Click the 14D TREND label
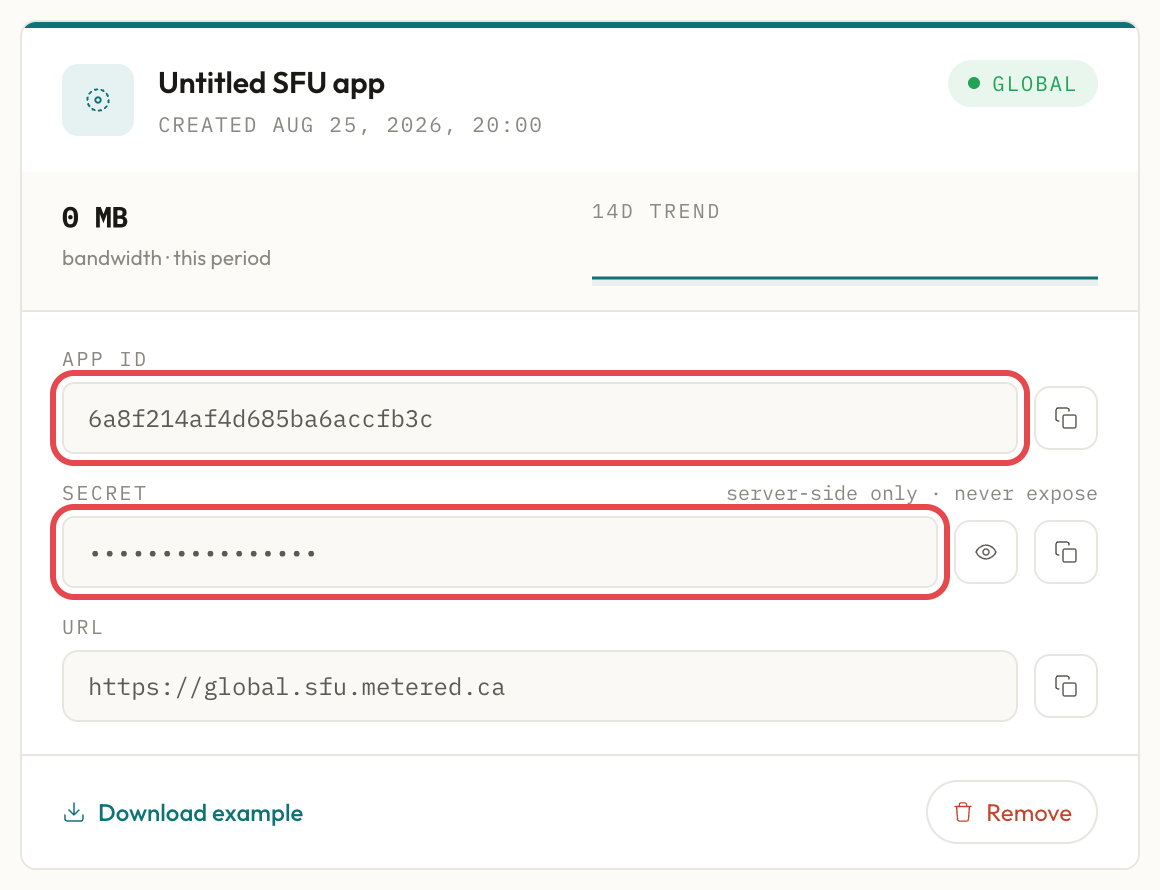This screenshot has width=1160, height=890. [655, 212]
